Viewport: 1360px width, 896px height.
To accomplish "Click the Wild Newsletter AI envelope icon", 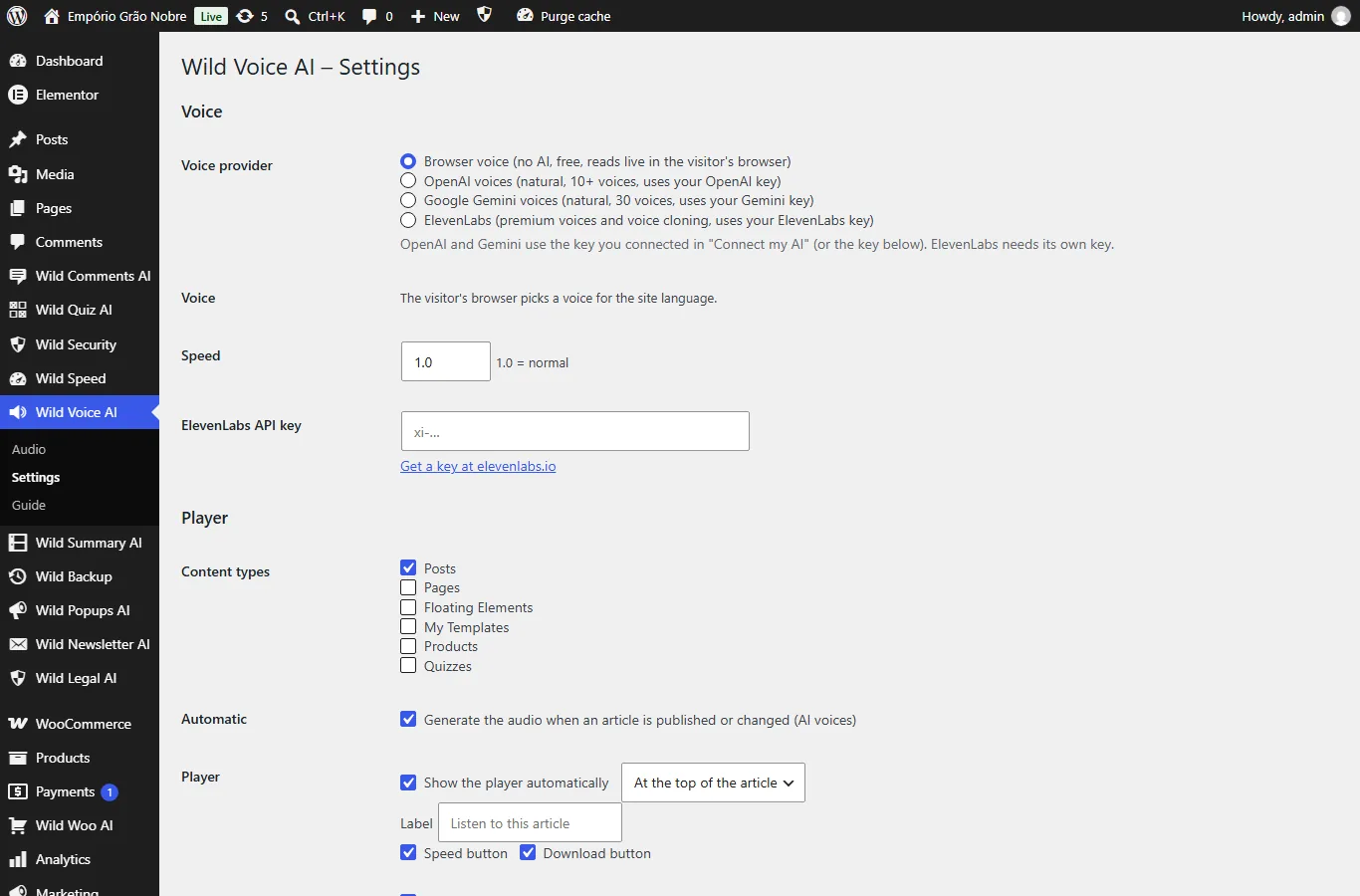I will pos(18,644).
